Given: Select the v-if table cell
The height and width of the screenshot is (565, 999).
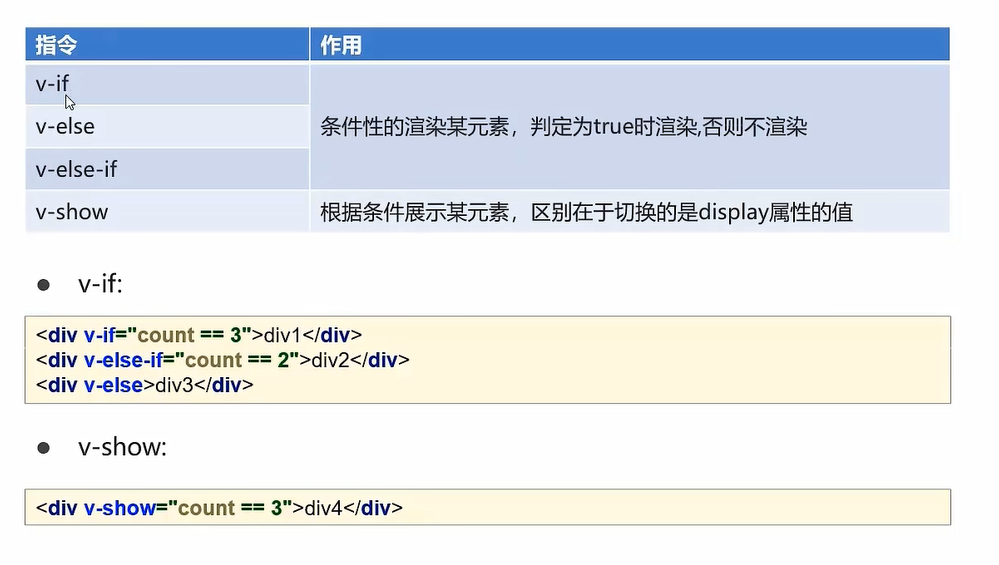Looking at the screenshot, I should pos(167,84).
